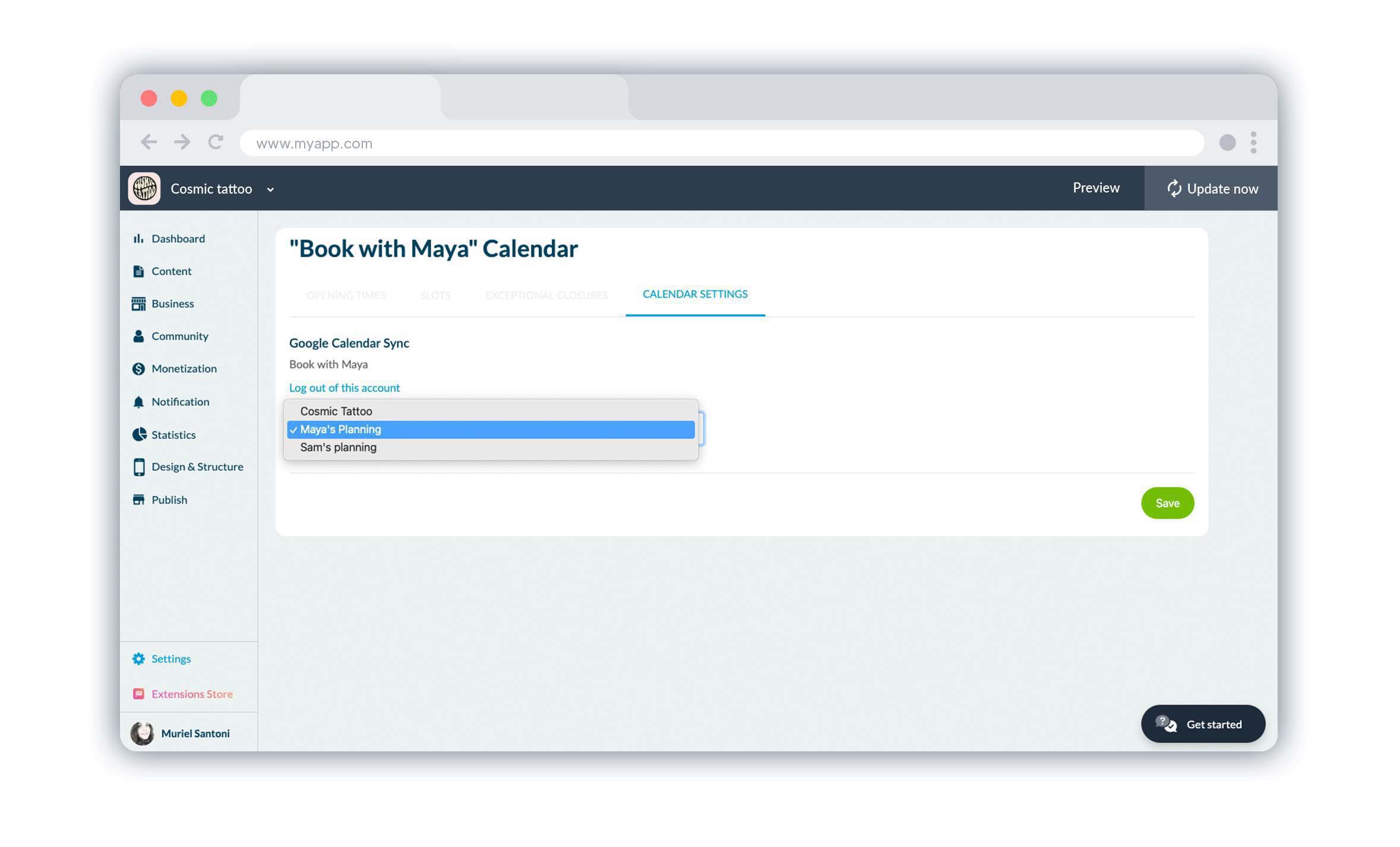Open Community via person icon
This screenshot has height=847, width=1400.
[138, 336]
